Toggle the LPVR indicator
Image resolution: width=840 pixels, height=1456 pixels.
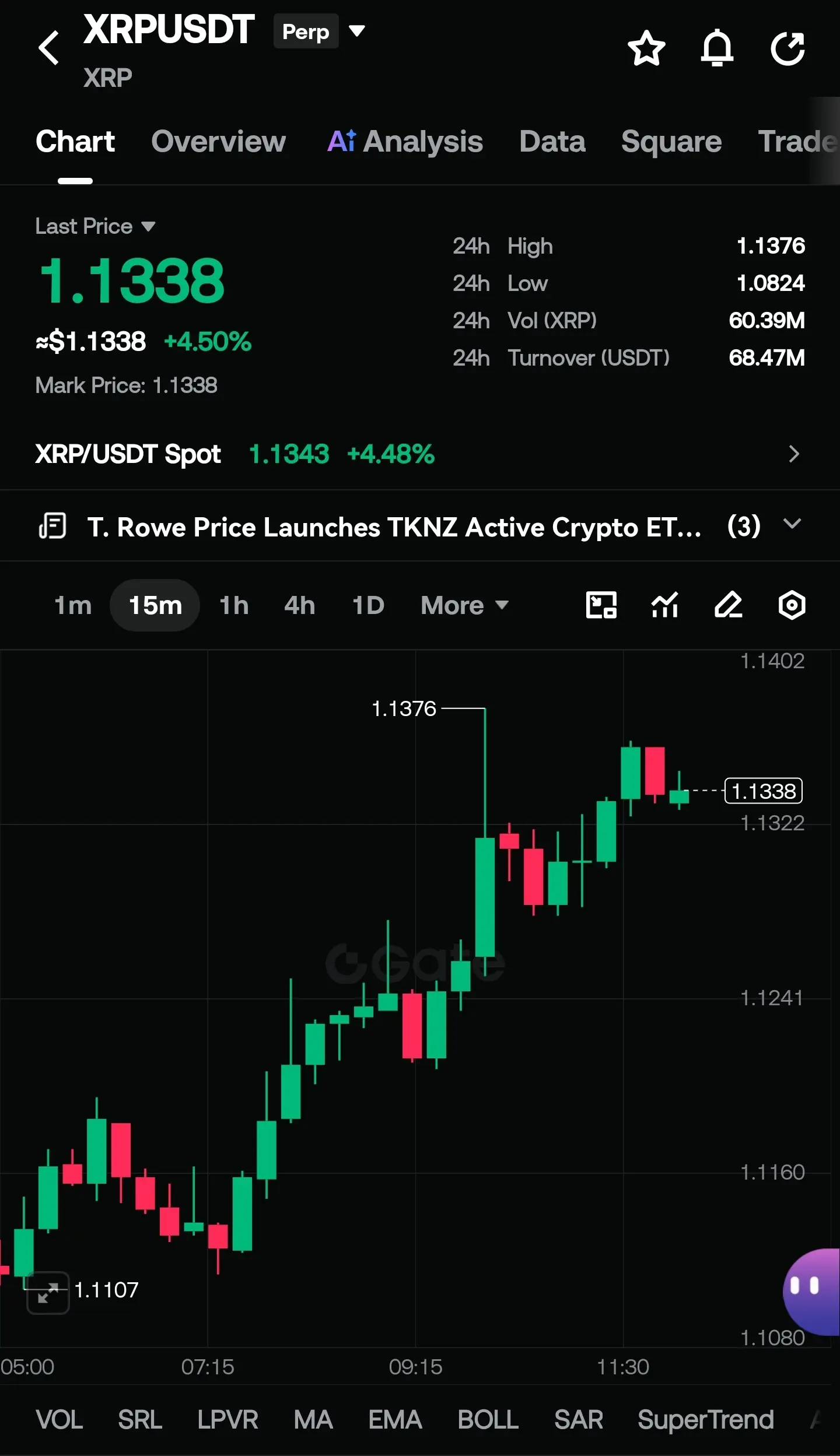pos(228,1420)
